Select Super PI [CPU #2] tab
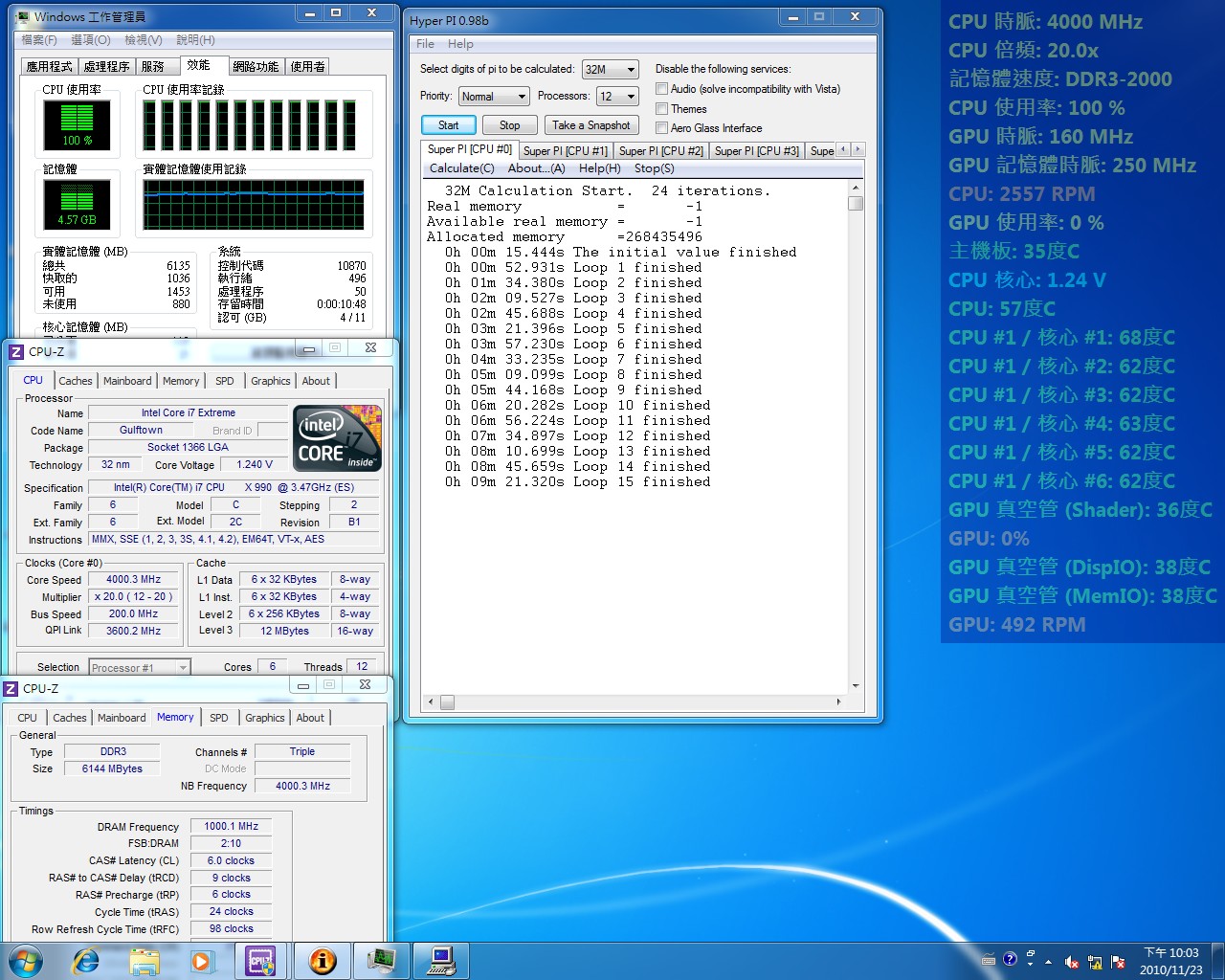The image size is (1225, 980). click(x=660, y=151)
